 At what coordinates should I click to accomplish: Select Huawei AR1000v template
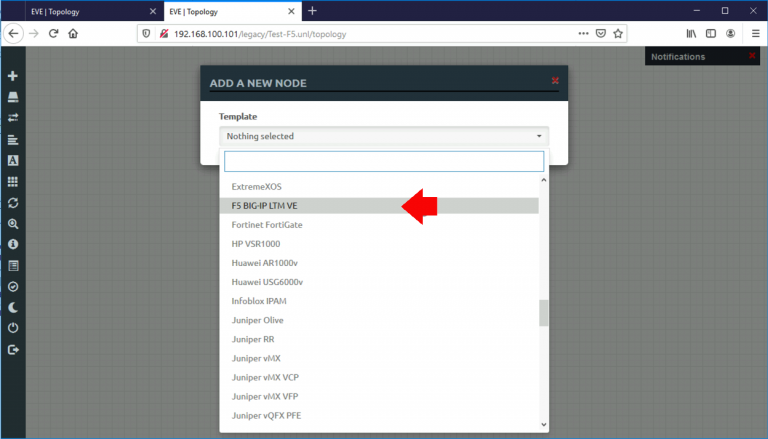(x=379, y=263)
